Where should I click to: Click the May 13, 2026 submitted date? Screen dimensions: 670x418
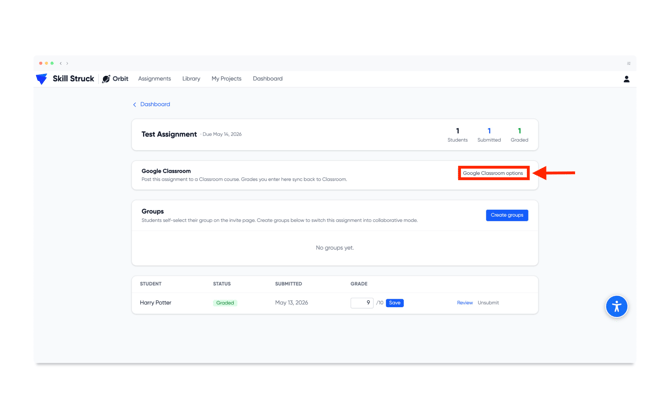pyautogui.click(x=291, y=303)
